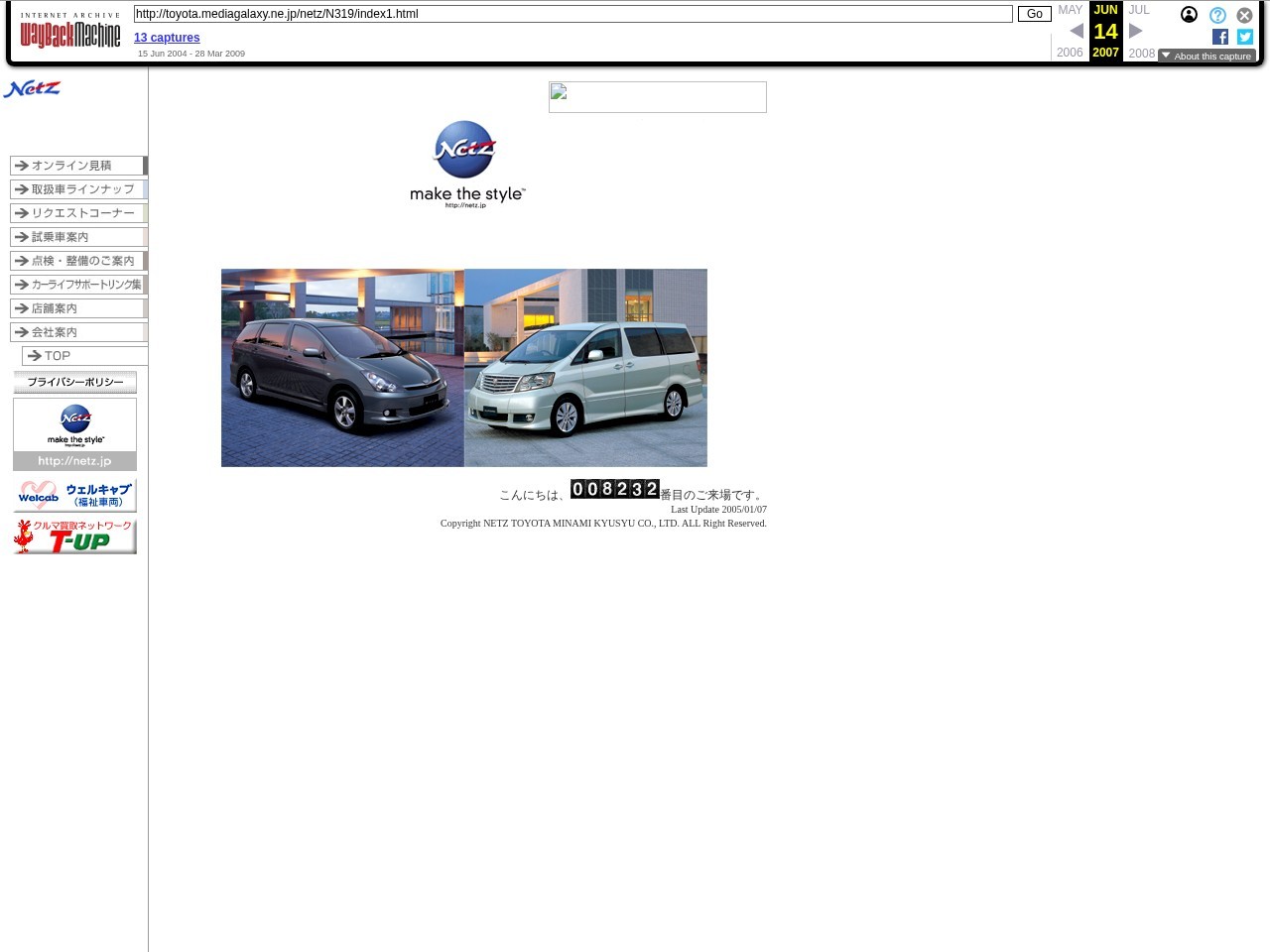Open the 13 captures link

[x=167, y=38]
